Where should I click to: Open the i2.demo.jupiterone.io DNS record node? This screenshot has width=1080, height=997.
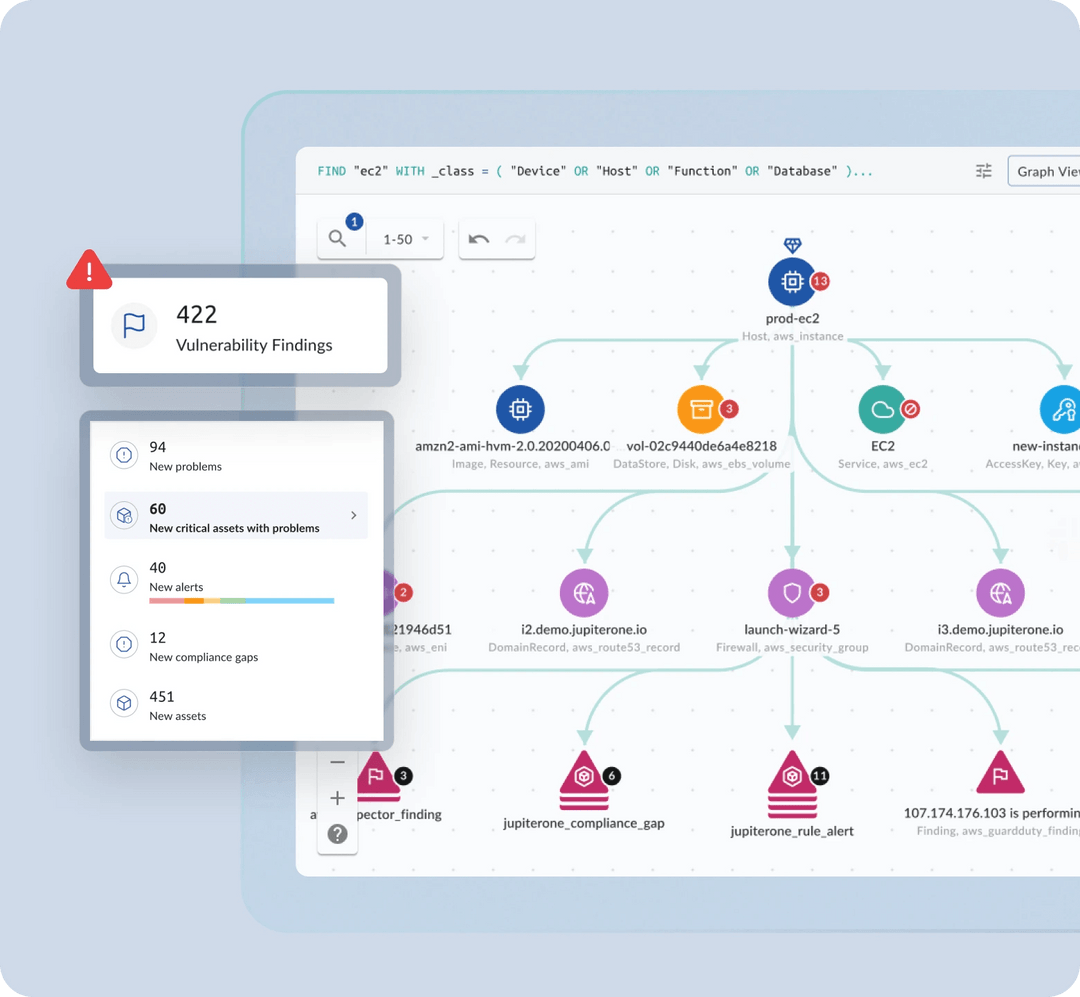(x=583, y=593)
